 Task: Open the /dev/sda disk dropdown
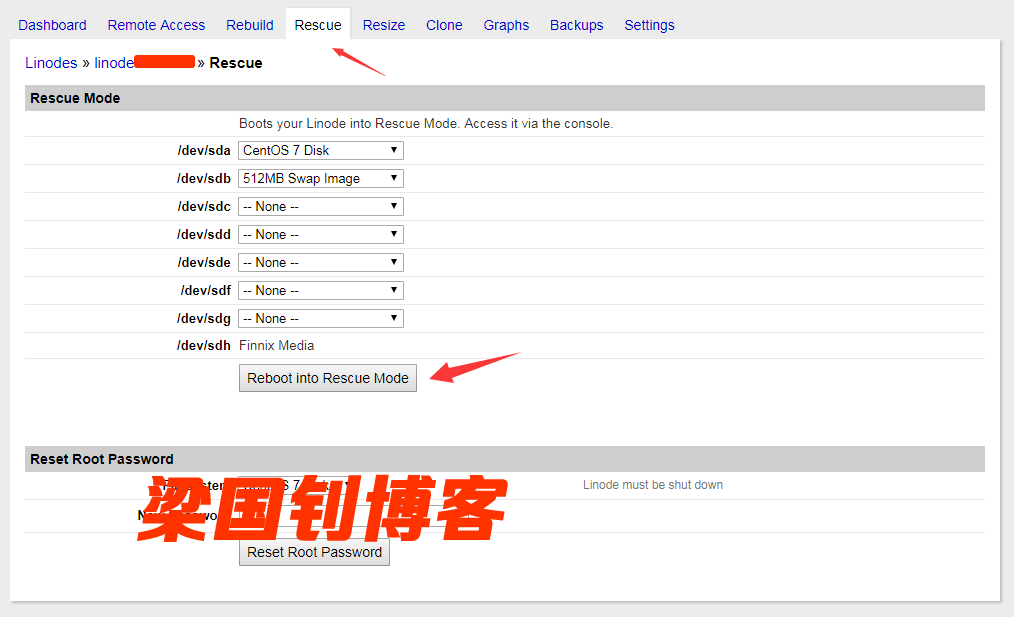(321, 151)
